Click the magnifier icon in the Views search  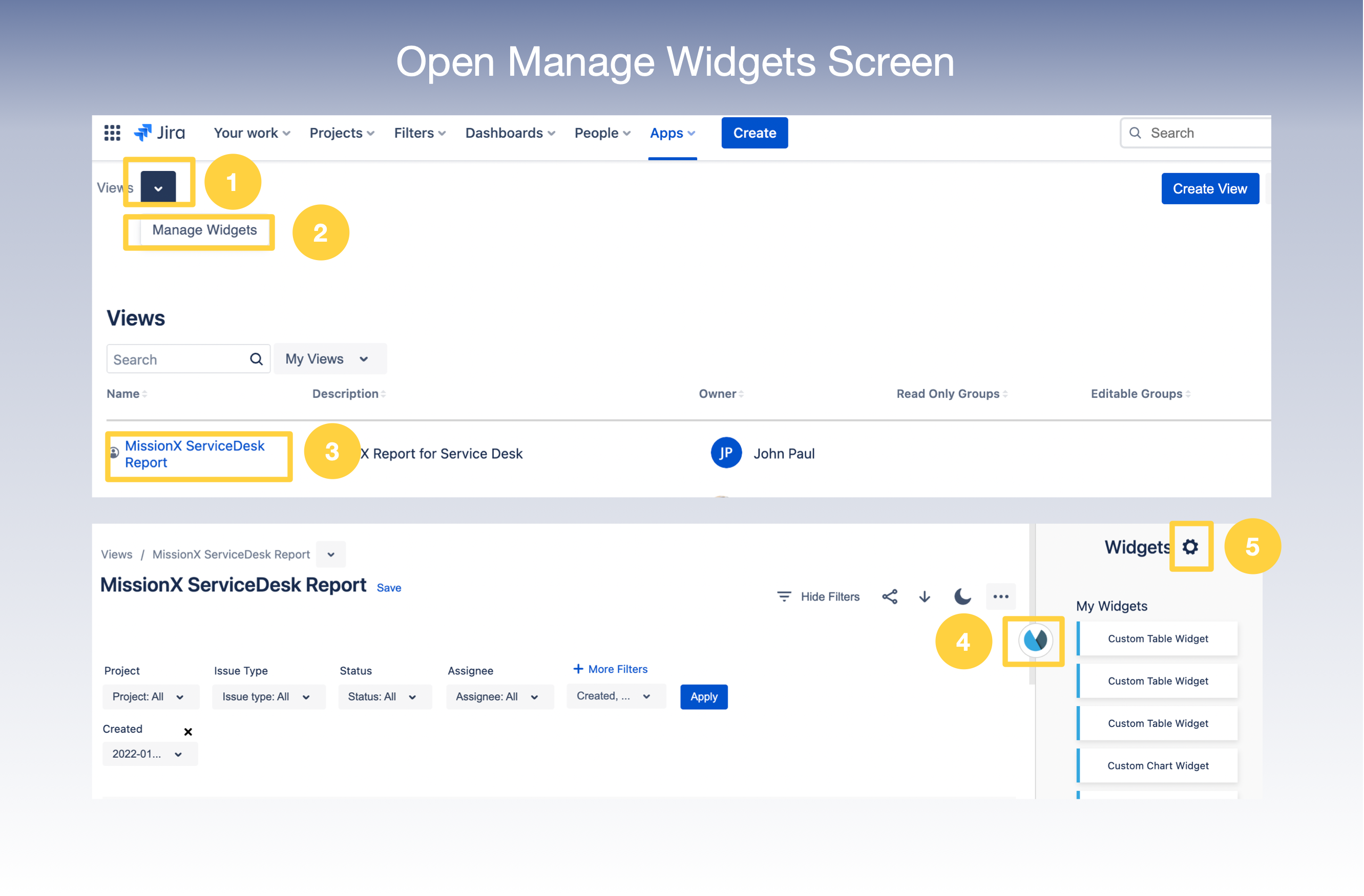tap(256, 358)
